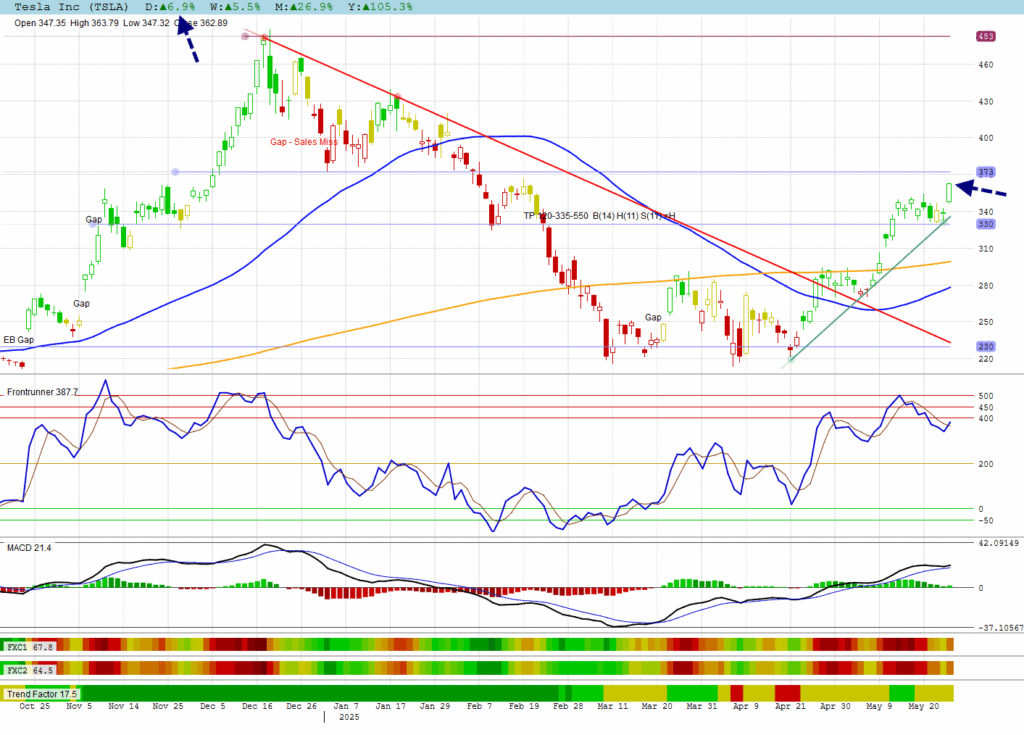Screen dimensions: 1024x735
Task: Click the 280 price axis label
Action: [x=985, y=286]
